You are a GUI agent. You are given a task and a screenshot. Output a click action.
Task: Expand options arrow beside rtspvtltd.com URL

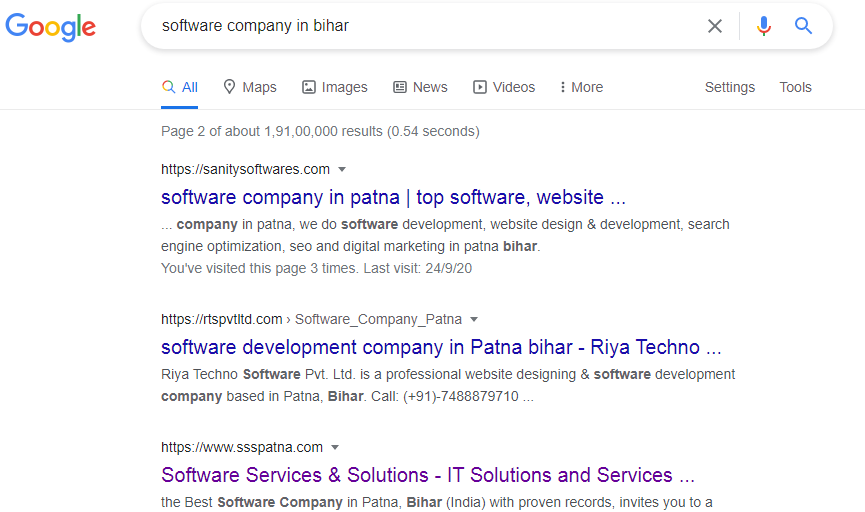[473, 319]
